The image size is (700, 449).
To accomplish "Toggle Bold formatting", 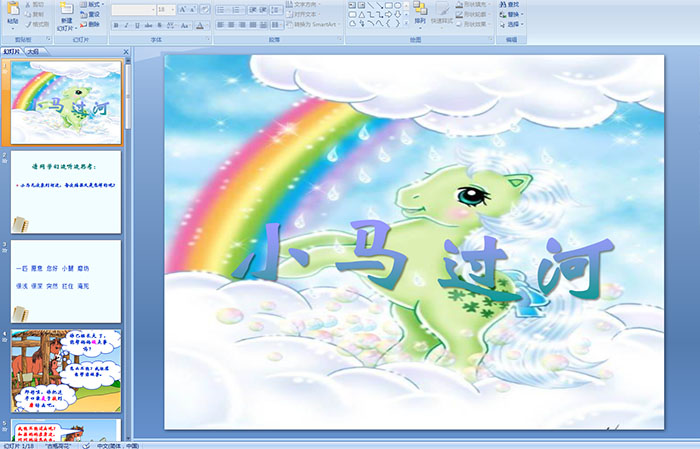I will click(x=116, y=26).
